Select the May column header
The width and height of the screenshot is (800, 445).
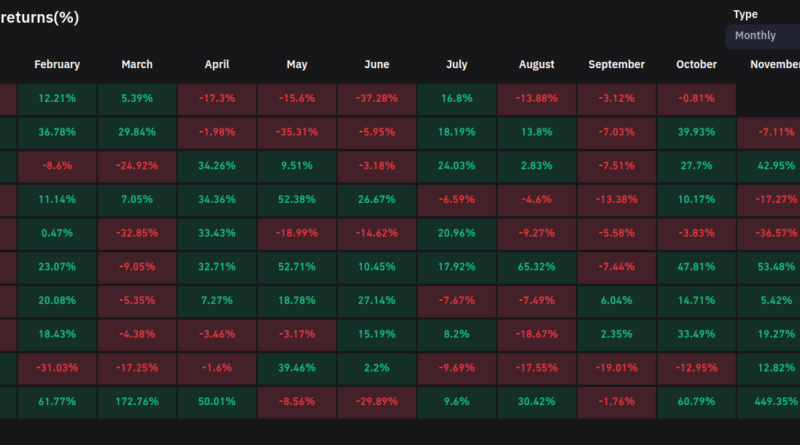pyautogui.click(x=297, y=65)
